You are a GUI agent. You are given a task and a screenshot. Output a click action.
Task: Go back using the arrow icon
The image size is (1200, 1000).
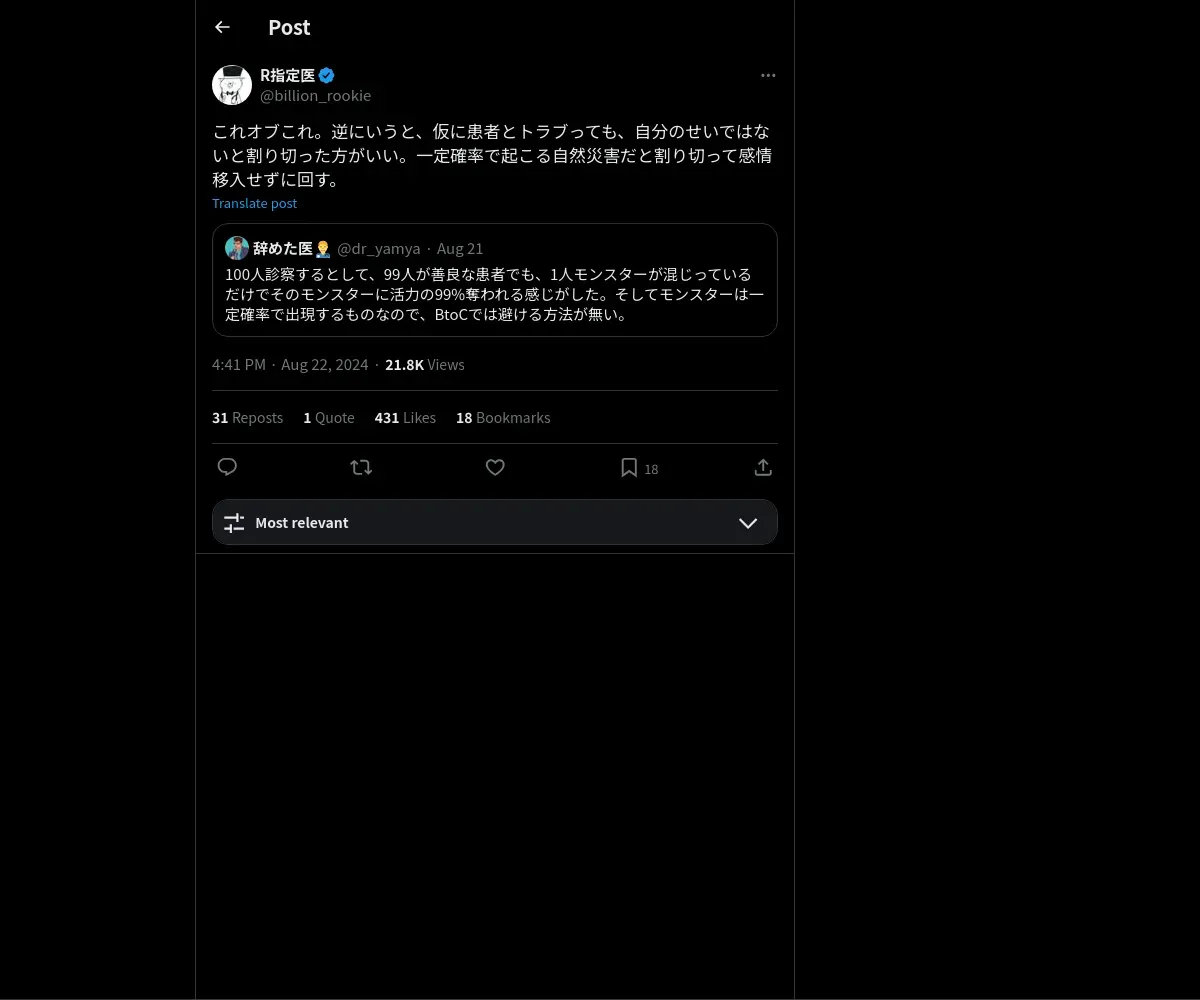point(222,27)
